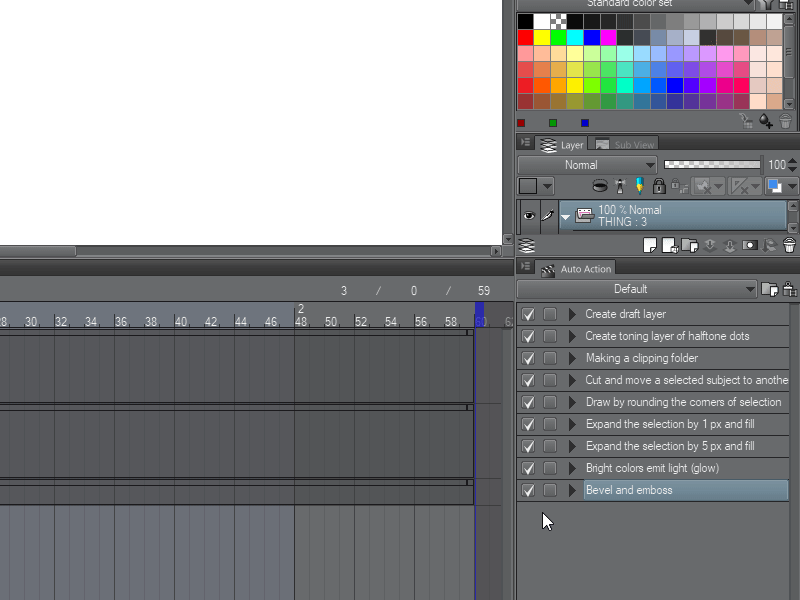Add color to set with the droplet icon
800x600 pixels.
point(766,121)
